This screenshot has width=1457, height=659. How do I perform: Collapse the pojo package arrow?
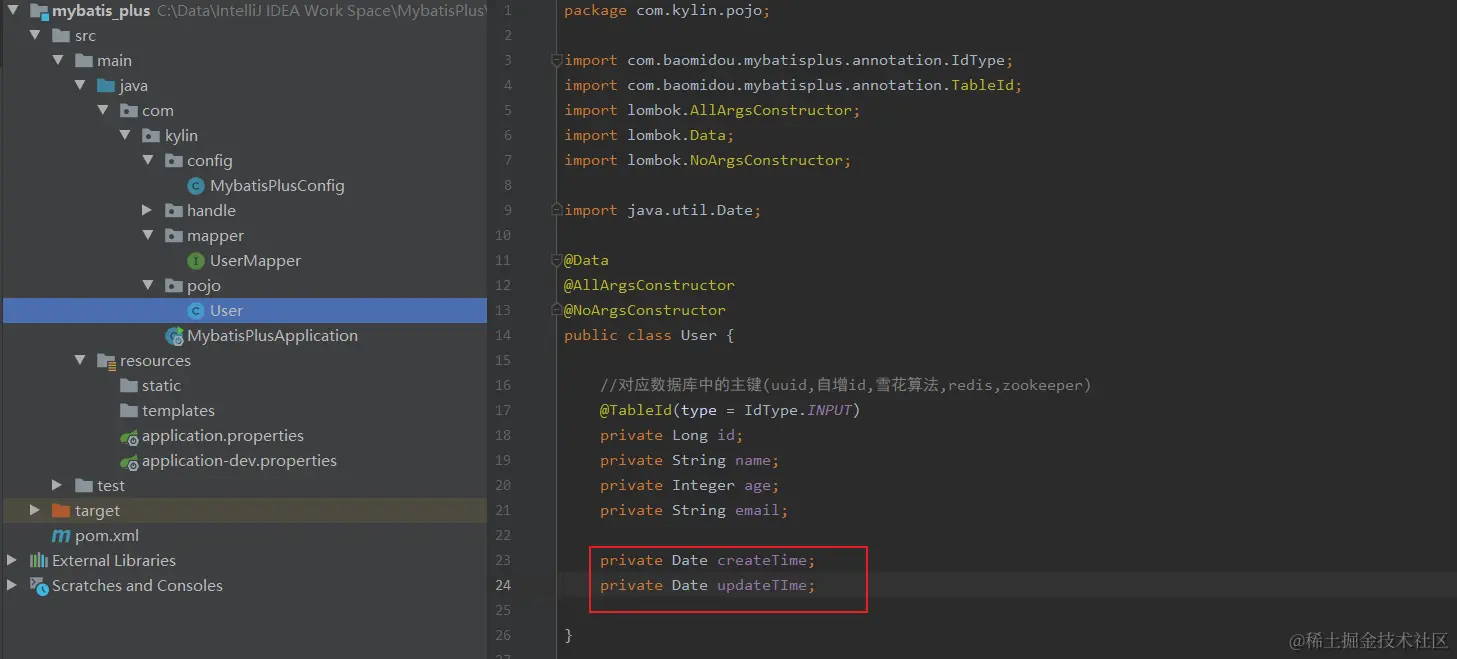click(147, 286)
